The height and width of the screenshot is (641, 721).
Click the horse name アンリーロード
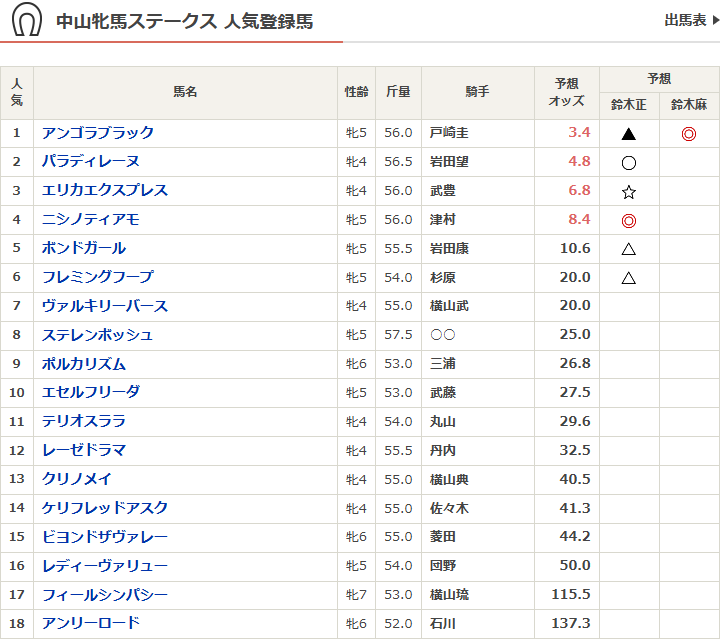click(91, 624)
